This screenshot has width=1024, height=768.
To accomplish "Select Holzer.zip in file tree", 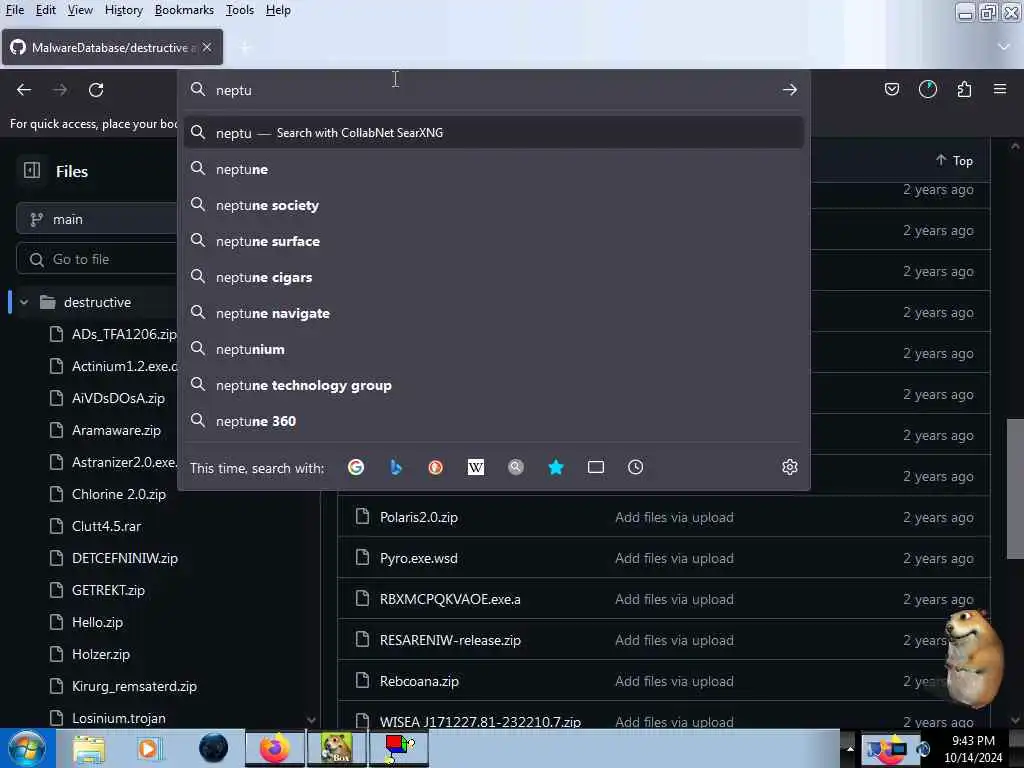I will pyautogui.click(x=101, y=654).
